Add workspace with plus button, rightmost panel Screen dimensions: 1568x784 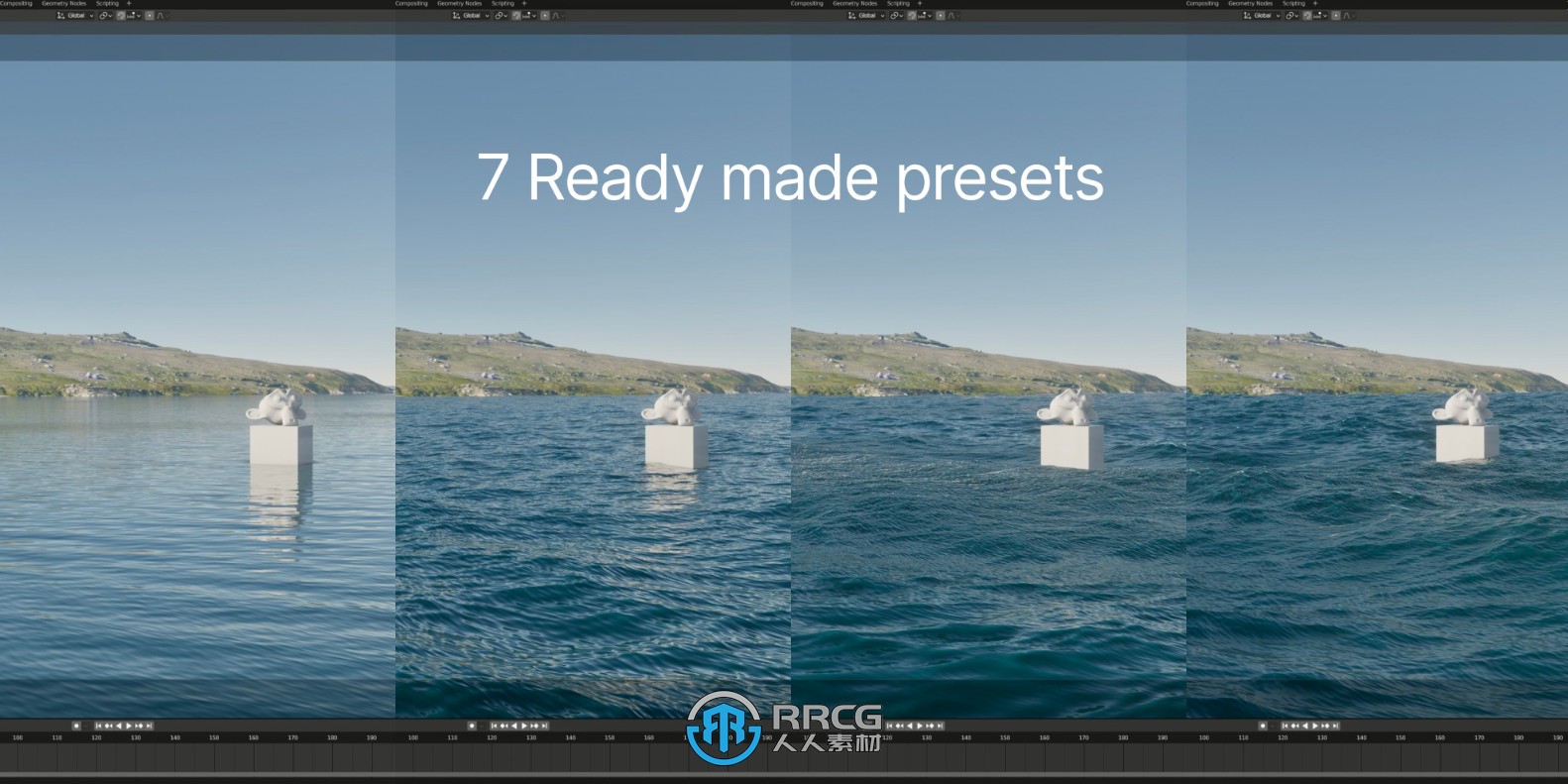point(1315,3)
